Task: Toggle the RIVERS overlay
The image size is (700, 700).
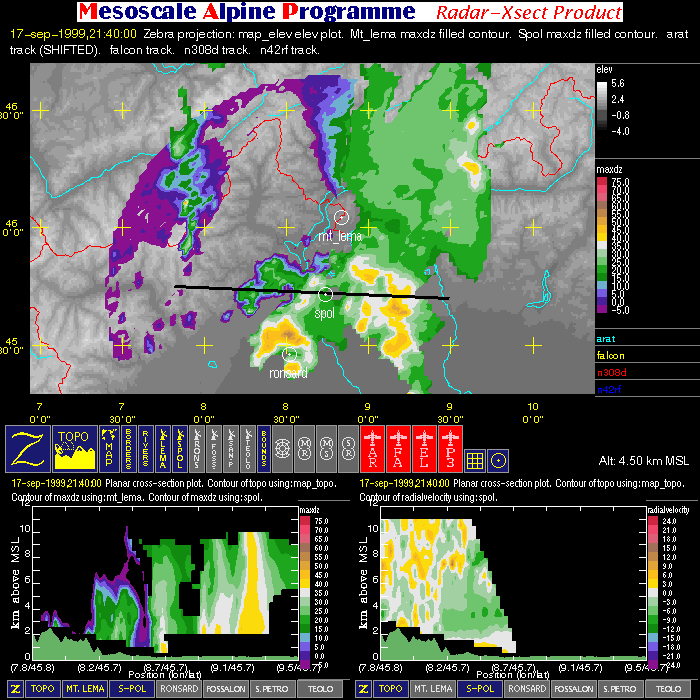Action: click(146, 449)
